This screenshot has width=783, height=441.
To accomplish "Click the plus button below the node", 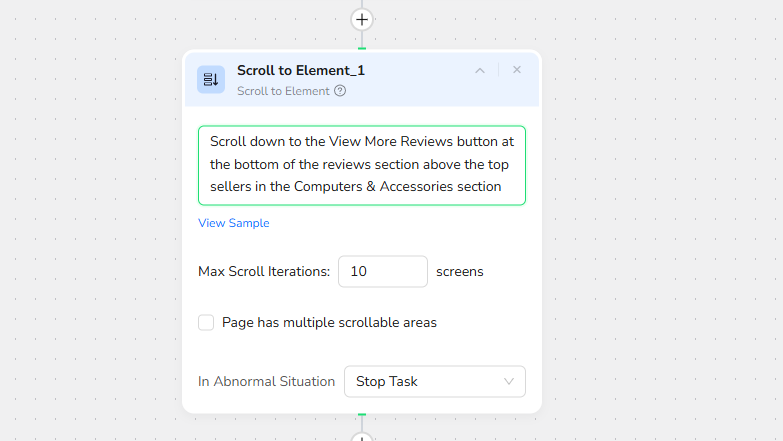I will (x=362, y=437).
